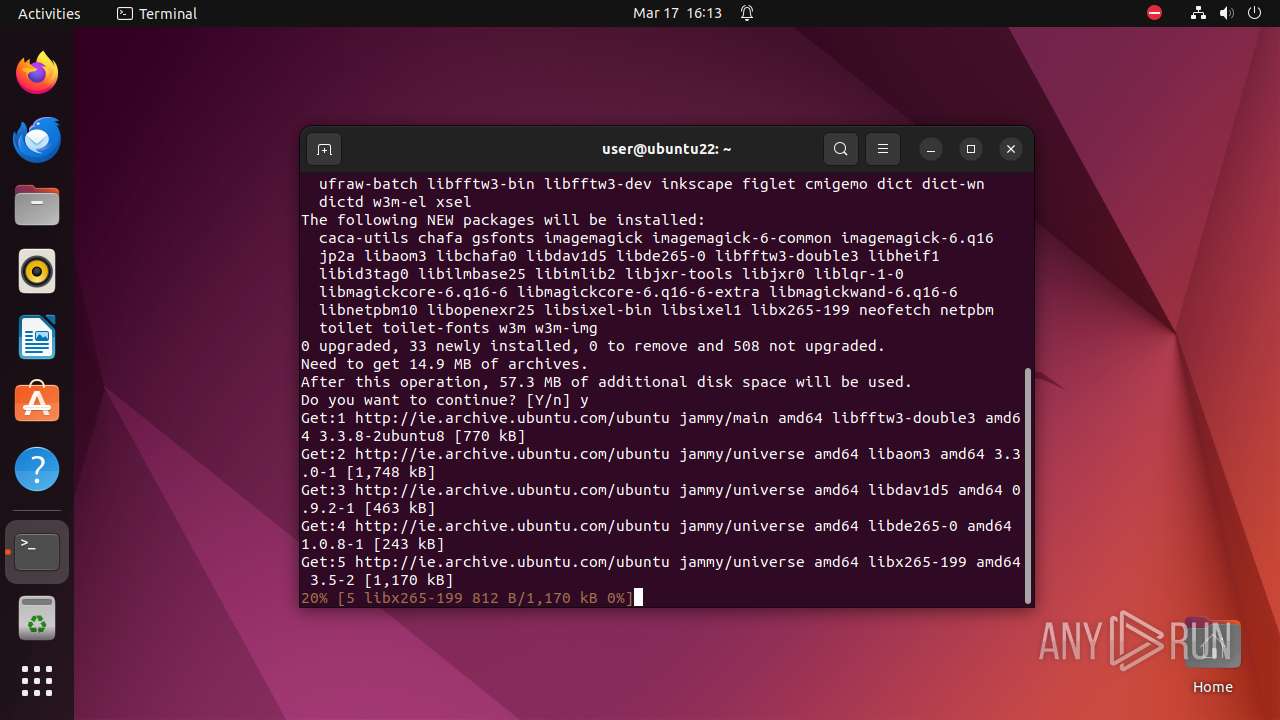This screenshot has height=720, width=1280.
Task: Click the volume icon in top bar
Action: coord(1226,13)
